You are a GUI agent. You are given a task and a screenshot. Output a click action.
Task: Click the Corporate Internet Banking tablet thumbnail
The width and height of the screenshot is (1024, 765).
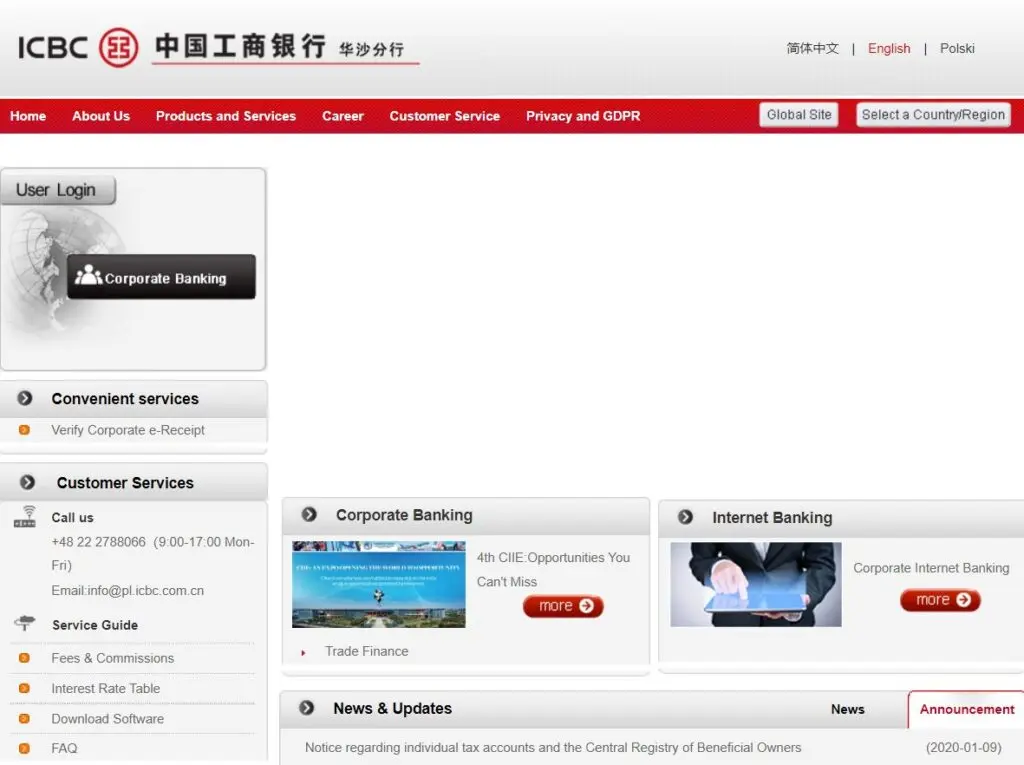755,585
